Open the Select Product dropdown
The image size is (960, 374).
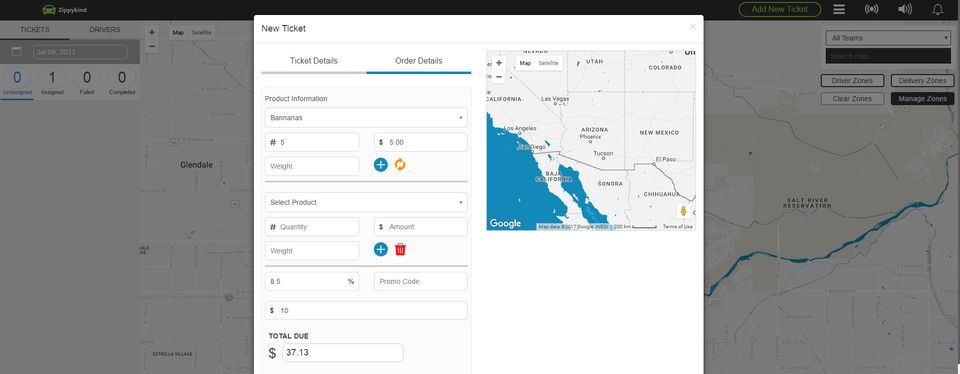(366, 203)
